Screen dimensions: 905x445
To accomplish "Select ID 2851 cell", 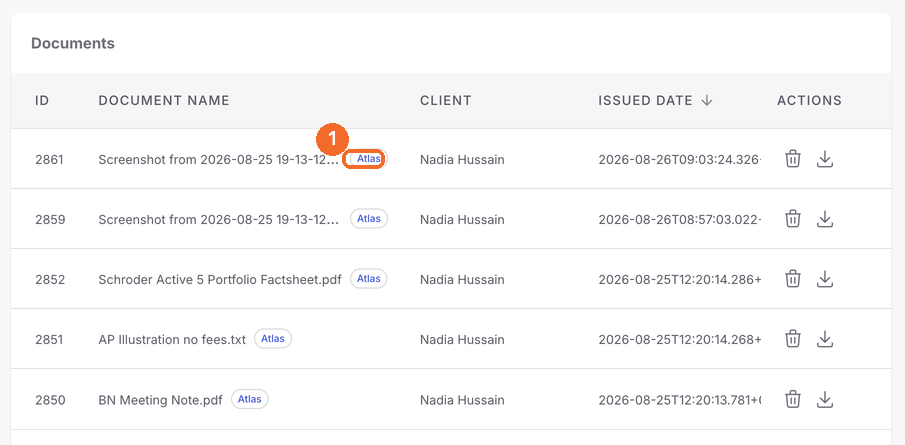I will point(49,339).
